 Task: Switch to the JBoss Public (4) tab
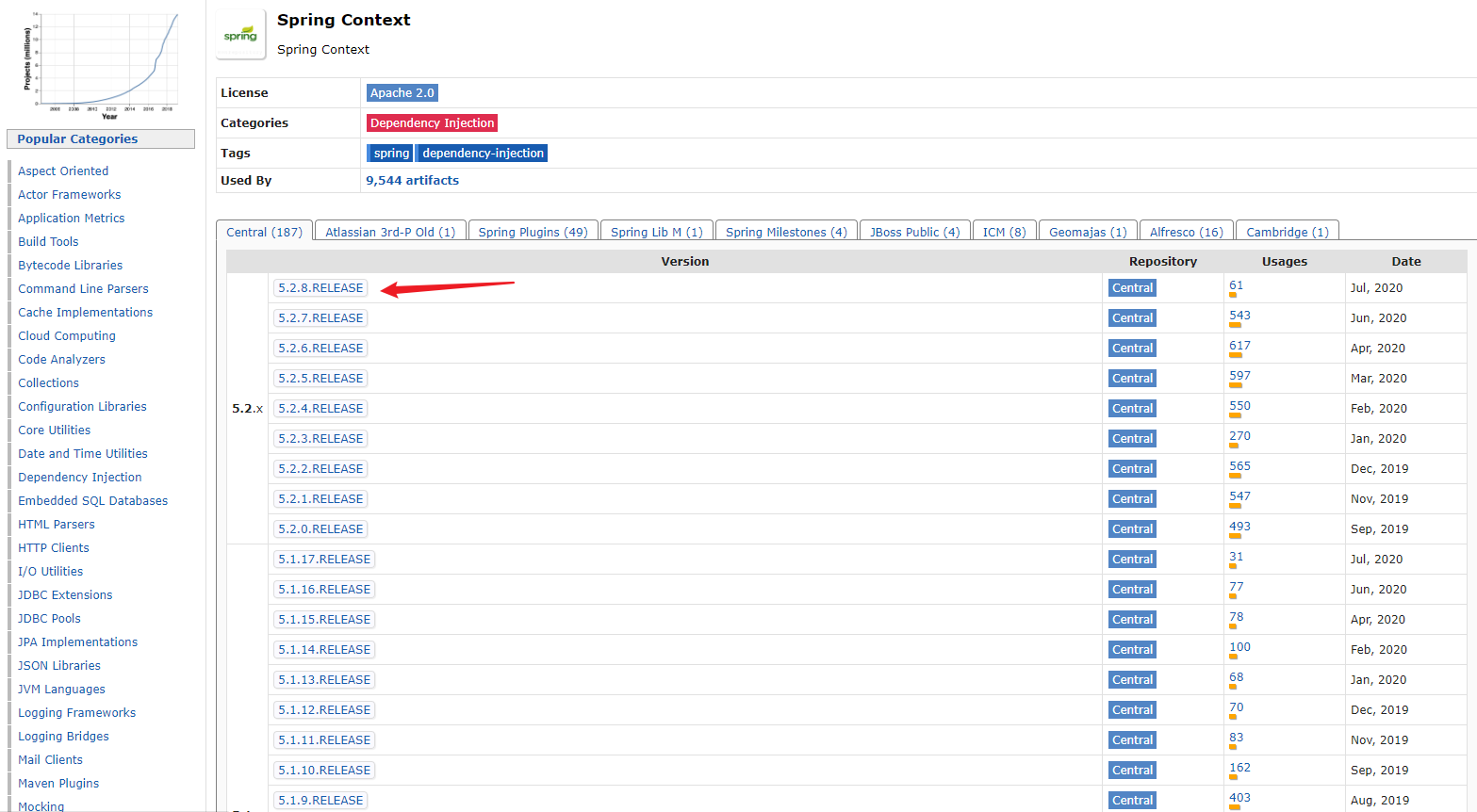[914, 232]
